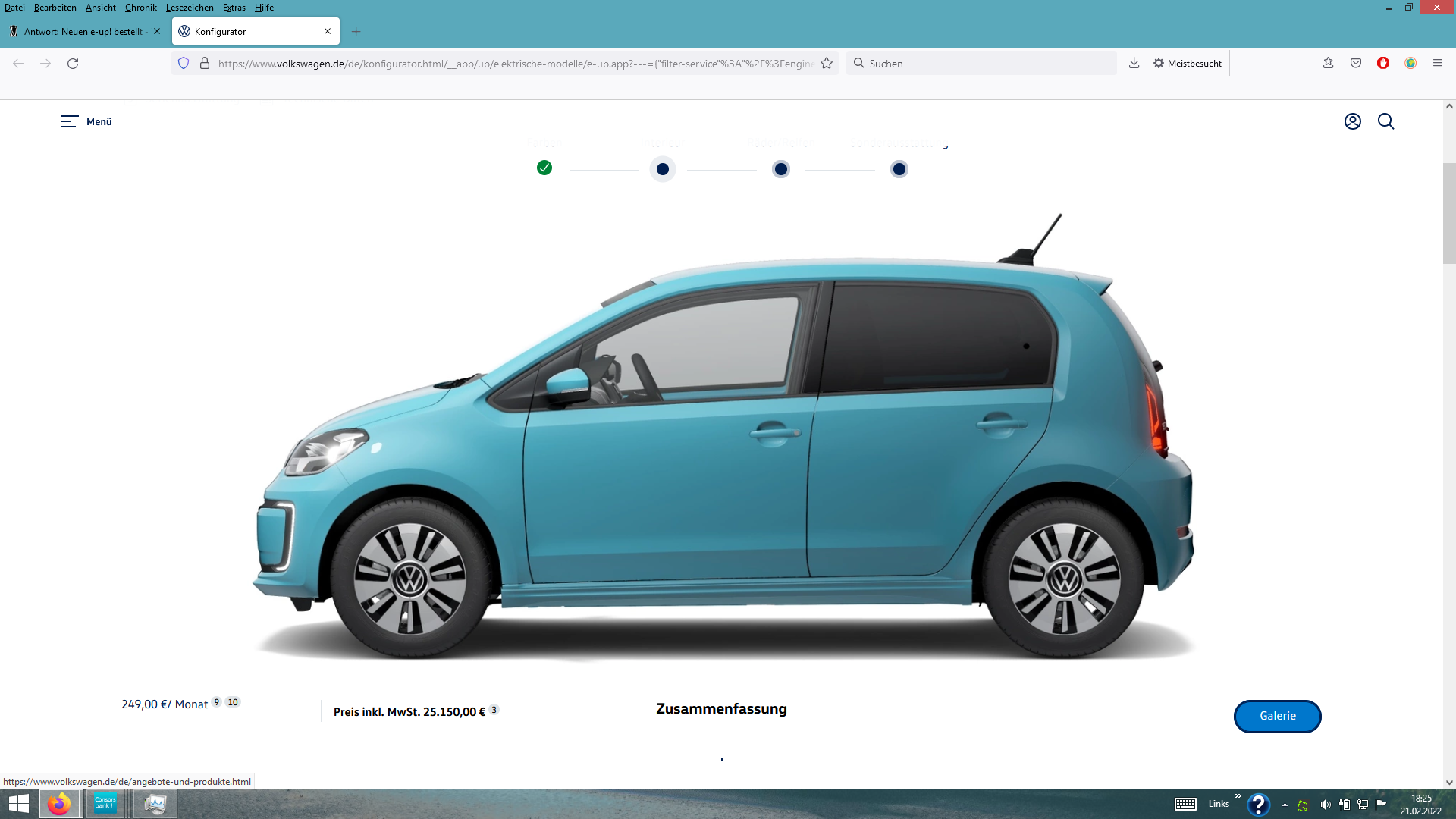Image resolution: width=1456 pixels, height=819 pixels.
Task: Open the 249,00 €/ Monat financing link
Action: coord(165,704)
